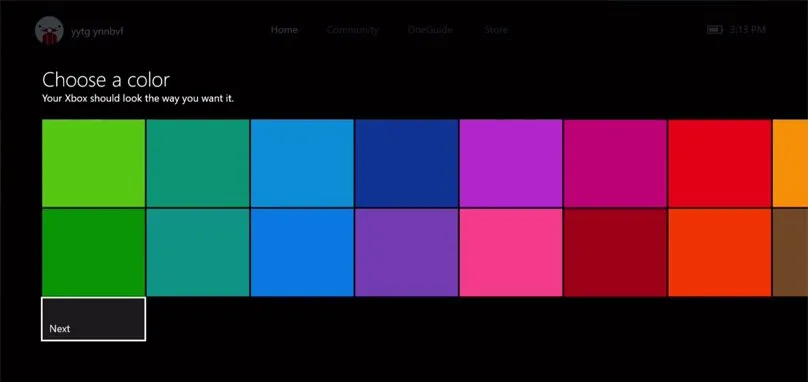Pick the dark green color swatch
Viewport: 808px width, 382px height.
[x=93, y=252]
